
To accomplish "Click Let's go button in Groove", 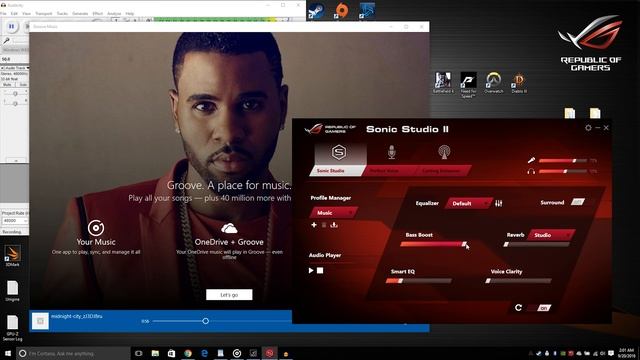I will 229,295.
